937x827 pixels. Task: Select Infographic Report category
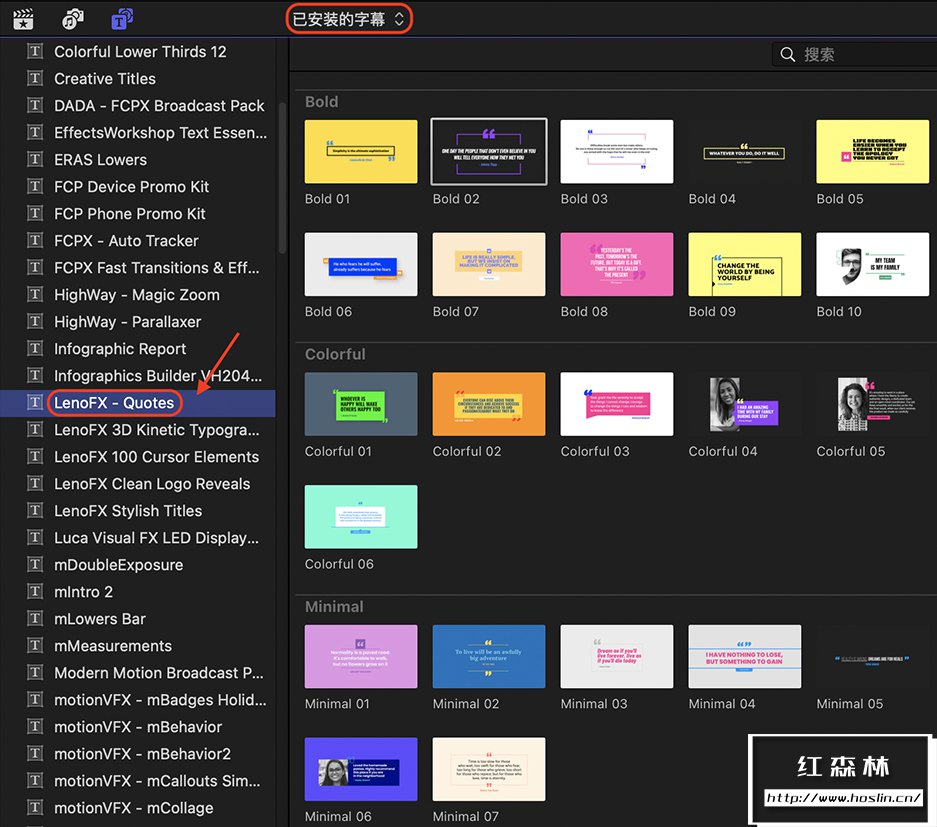tap(137, 349)
